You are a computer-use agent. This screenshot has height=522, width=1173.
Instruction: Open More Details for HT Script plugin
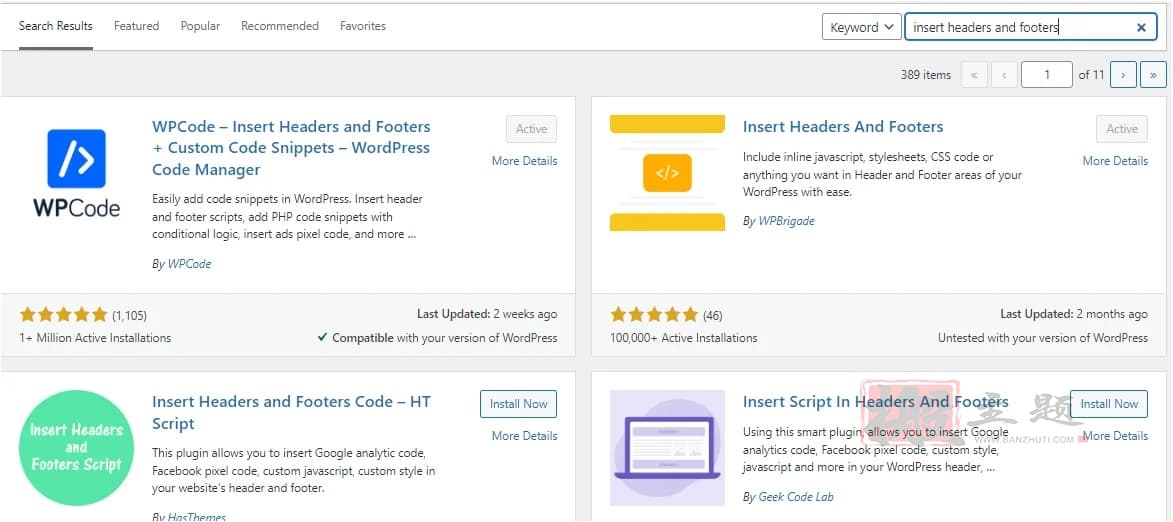click(524, 436)
